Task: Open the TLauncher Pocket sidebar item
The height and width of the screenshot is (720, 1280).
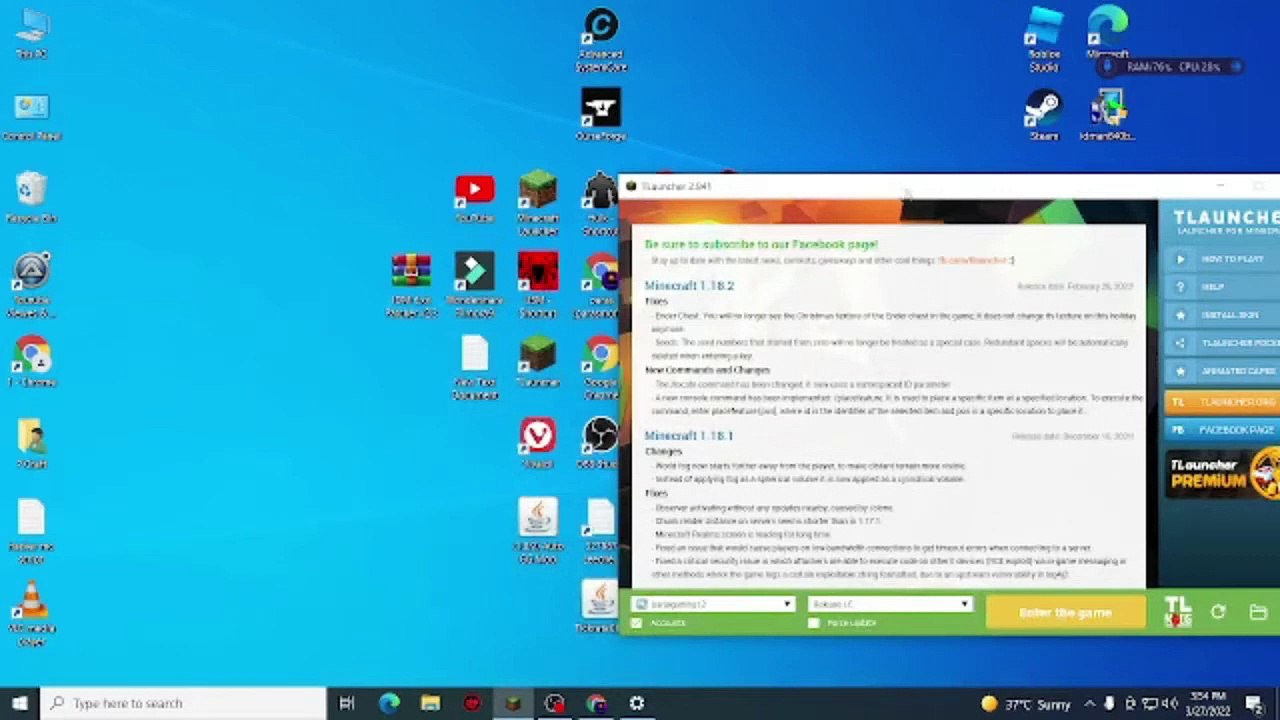Action: (1222, 343)
